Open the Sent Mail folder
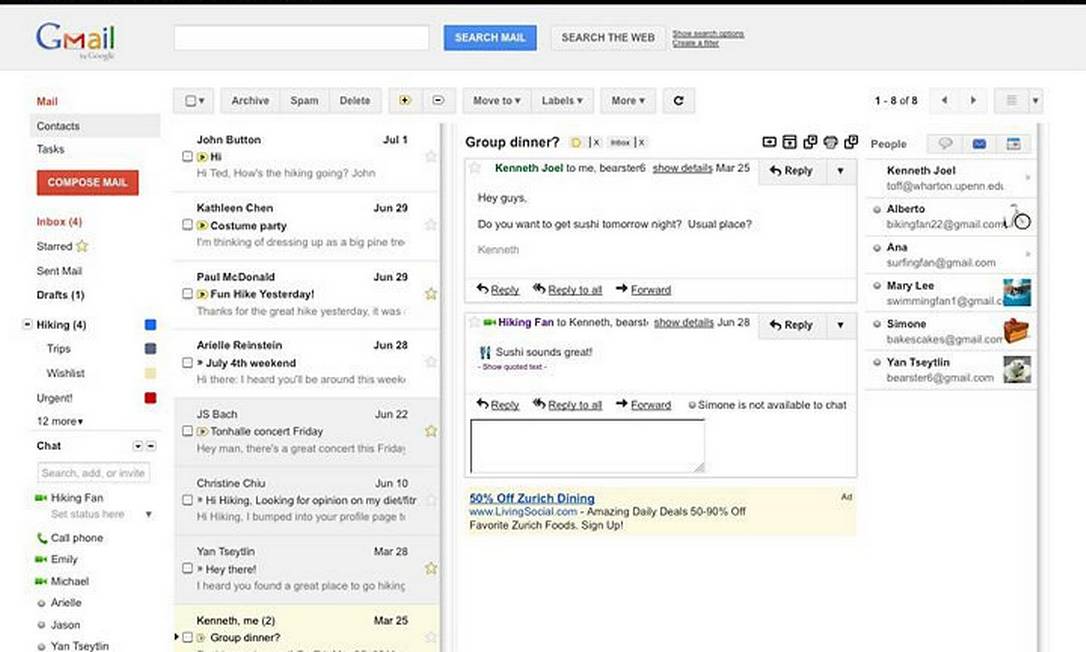The height and width of the screenshot is (652, 1086). tap(59, 271)
